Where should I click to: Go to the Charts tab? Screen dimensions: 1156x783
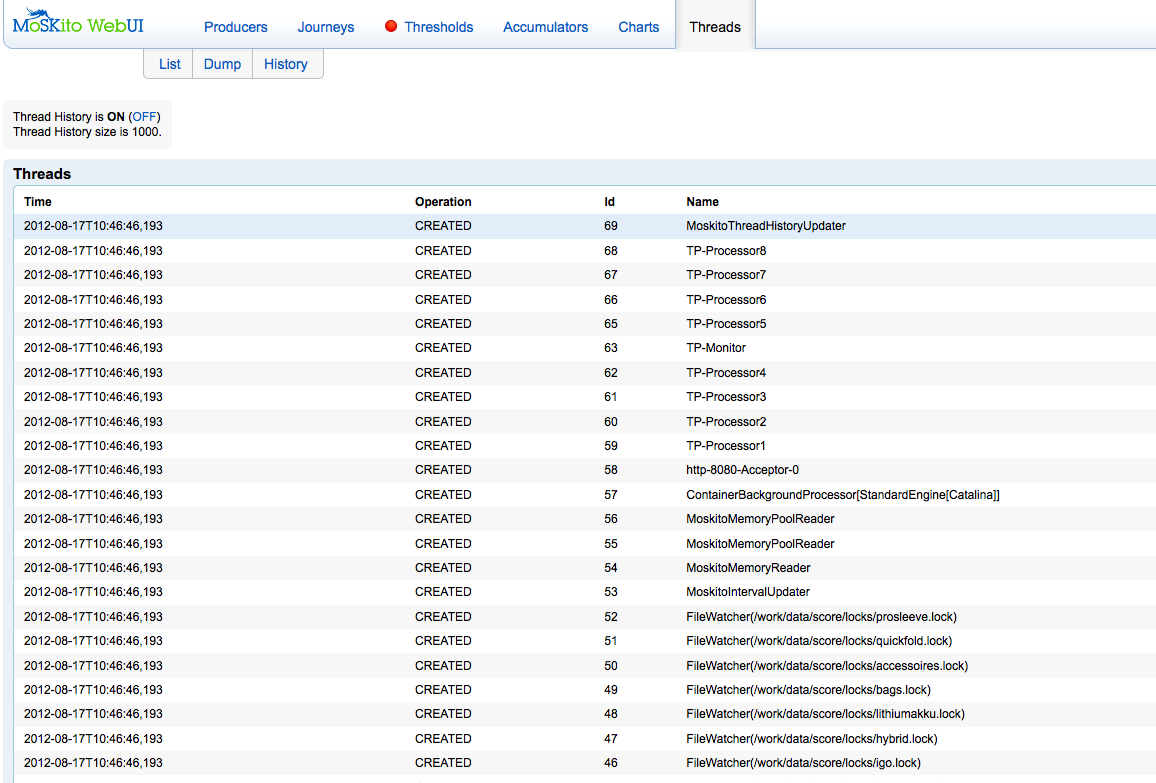(x=638, y=27)
